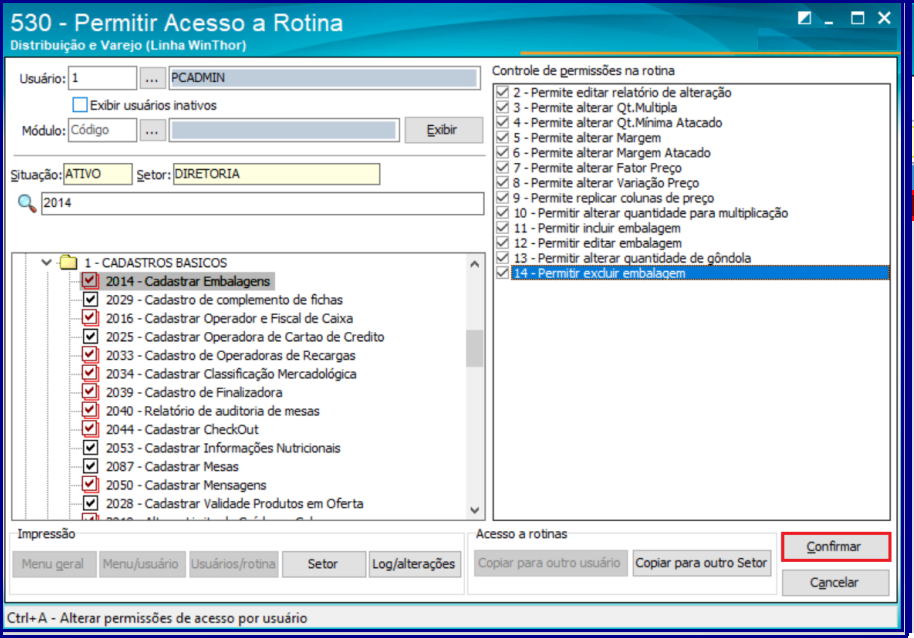The width and height of the screenshot is (914, 638).
Task: Click the Usuários/rotina button
Action: click(x=234, y=564)
